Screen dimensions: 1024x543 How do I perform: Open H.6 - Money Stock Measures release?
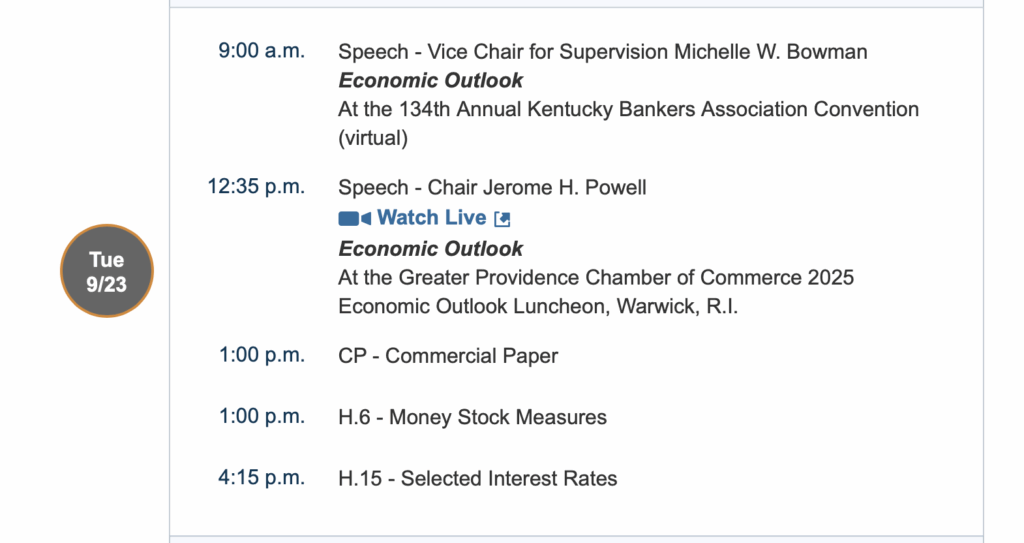pyautogui.click(x=472, y=417)
